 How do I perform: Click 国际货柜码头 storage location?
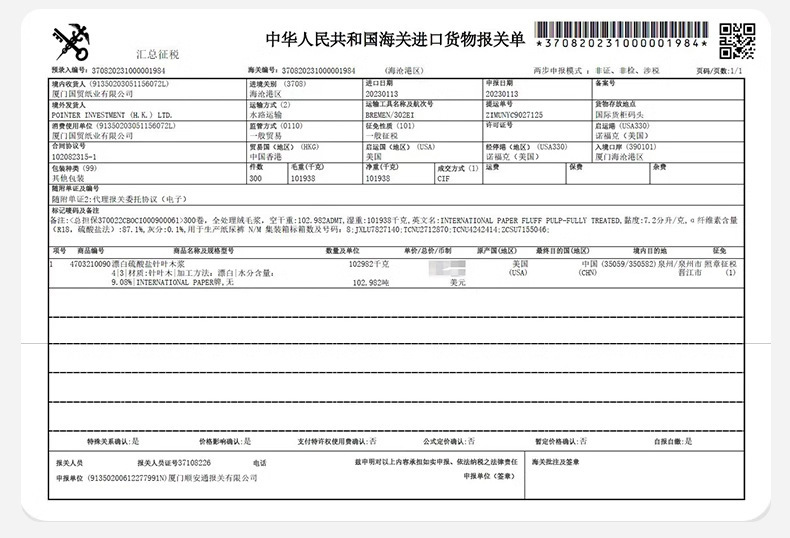(x=620, y=115)
